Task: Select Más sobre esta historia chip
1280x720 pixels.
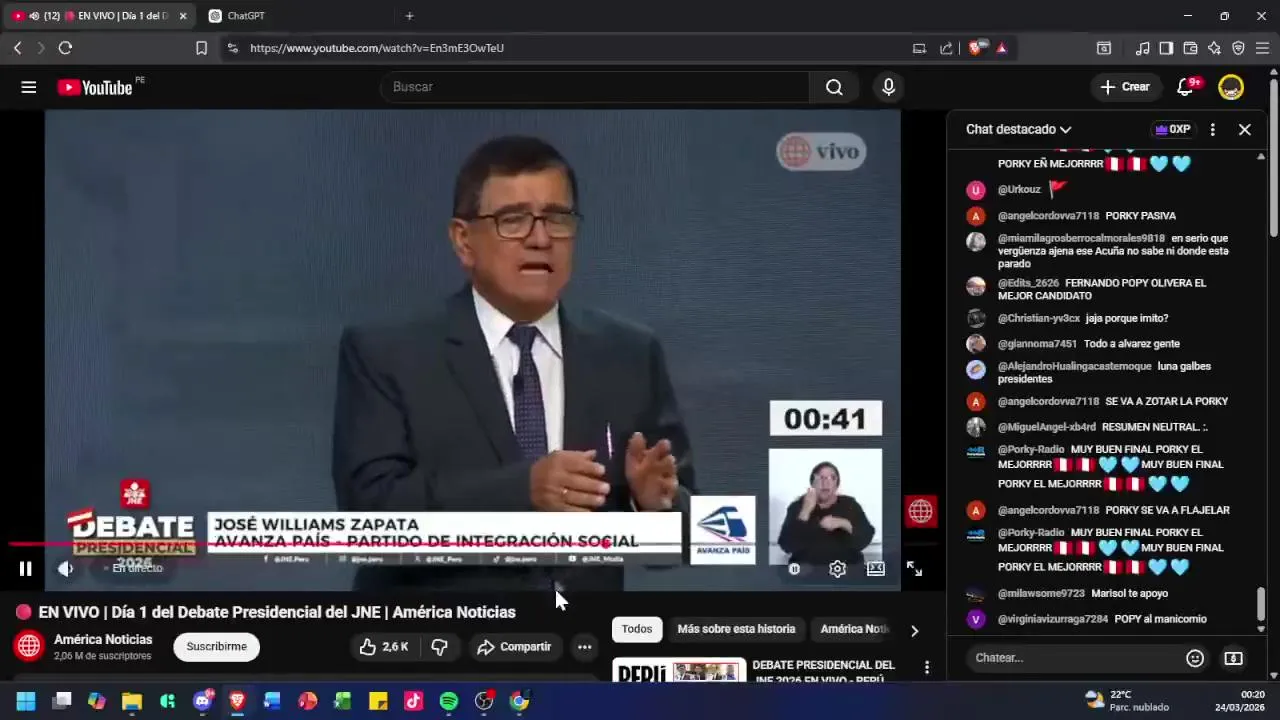Action: click(736, 629)
